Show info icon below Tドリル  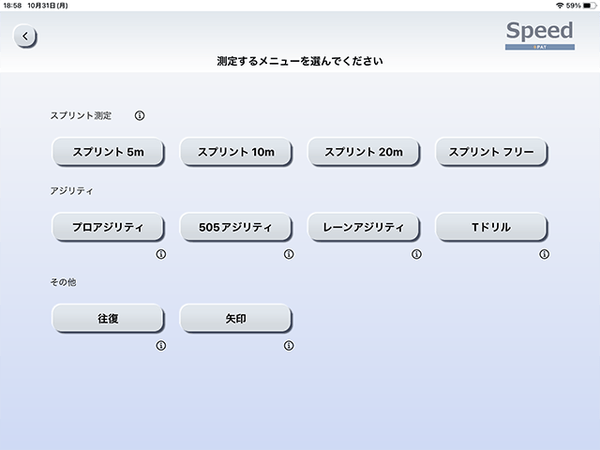coord(545,254)
